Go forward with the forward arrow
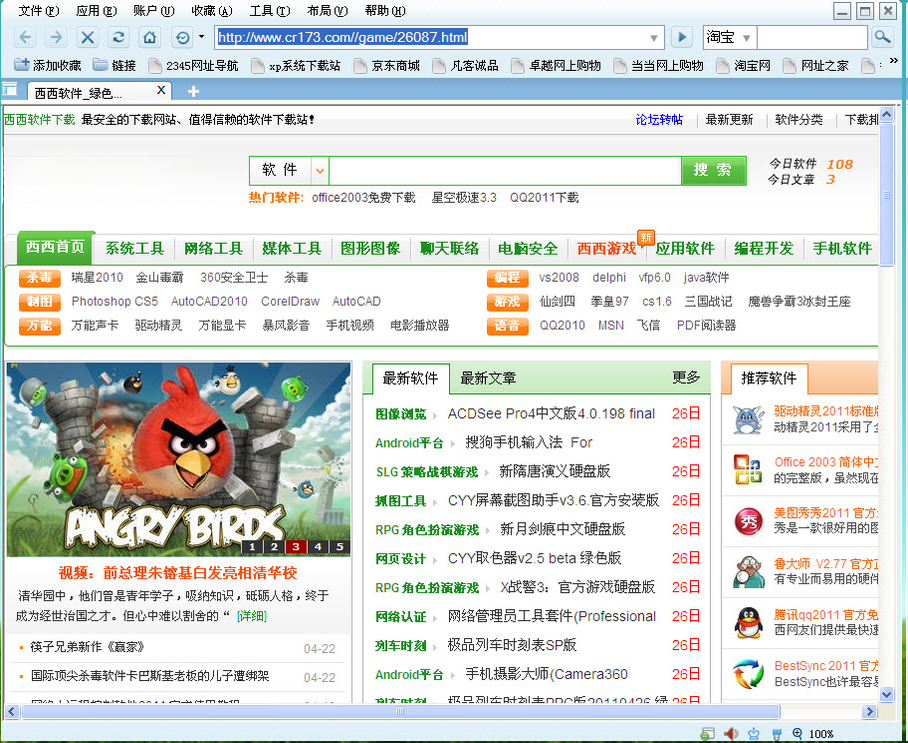 pyautogui.click(x=56, y=38)
